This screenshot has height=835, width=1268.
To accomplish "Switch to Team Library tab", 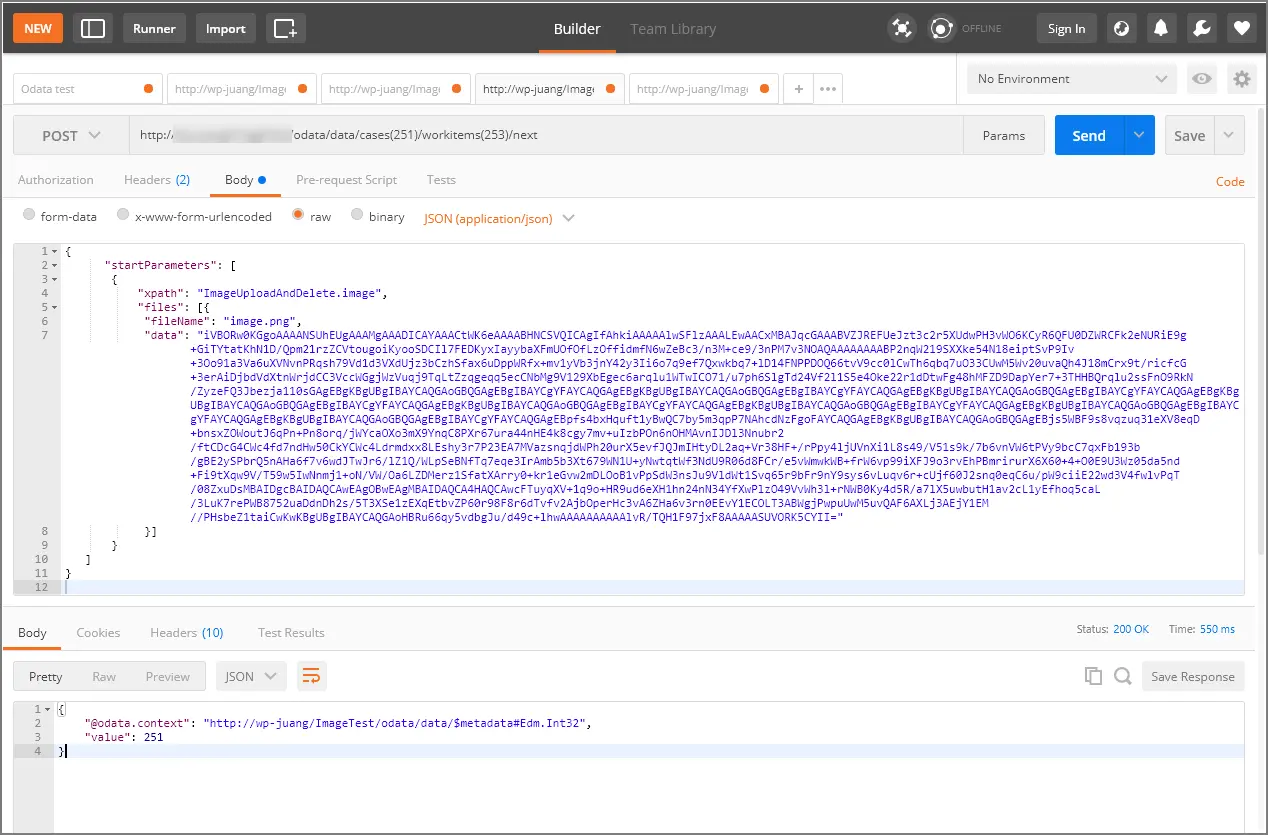I will tap(673, 28).
